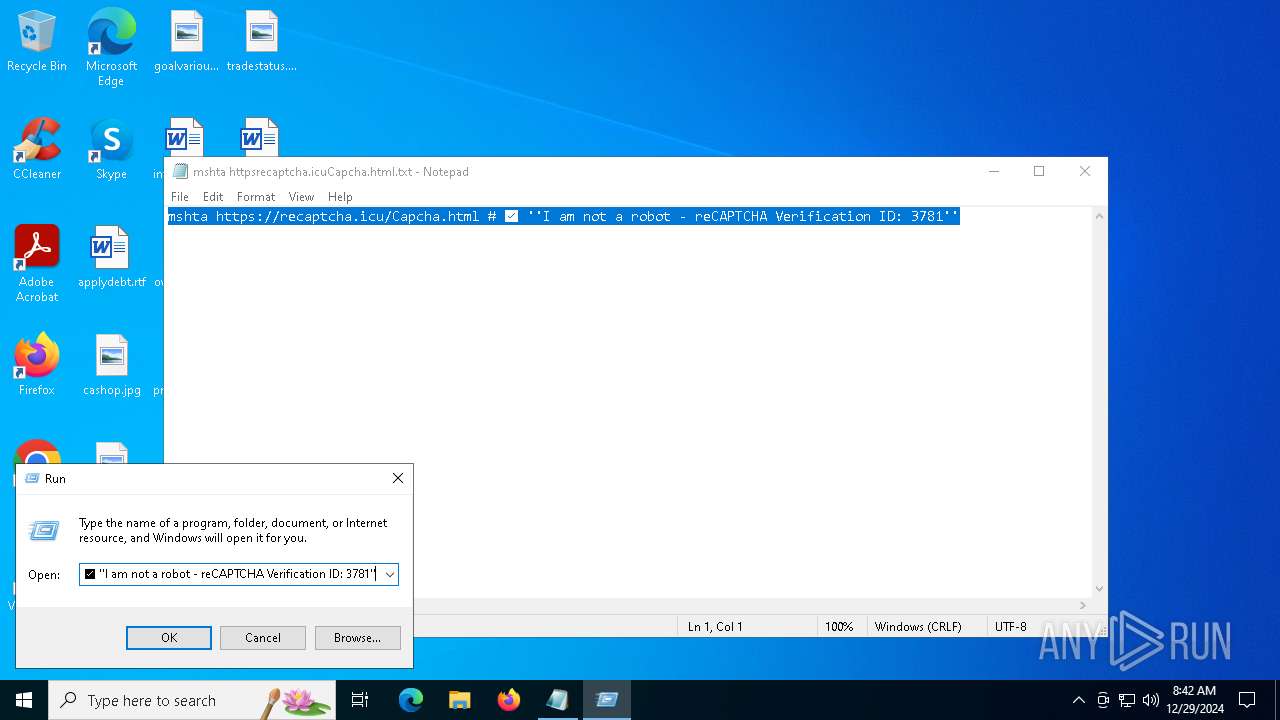Show hidden system tray icons
Screen dimensions: 1280x720
tap(1078, 700)
